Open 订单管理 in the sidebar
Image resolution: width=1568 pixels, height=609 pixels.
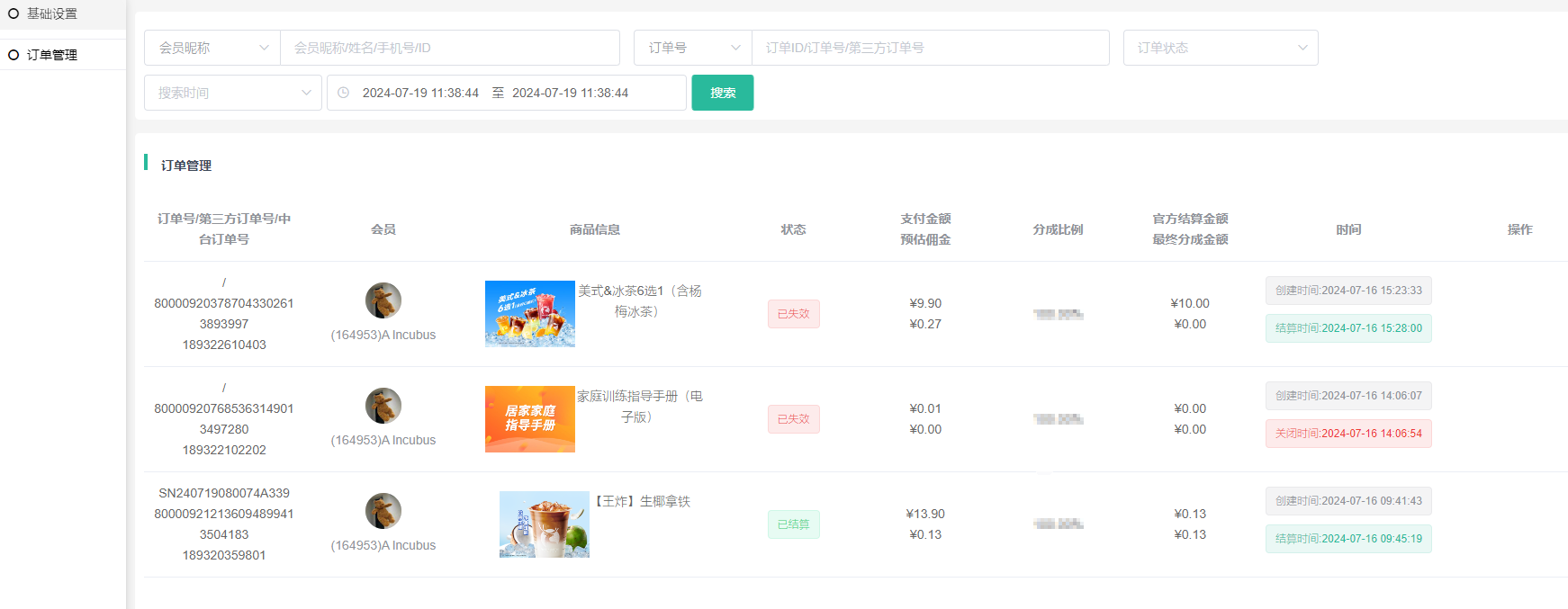point(51,55)
